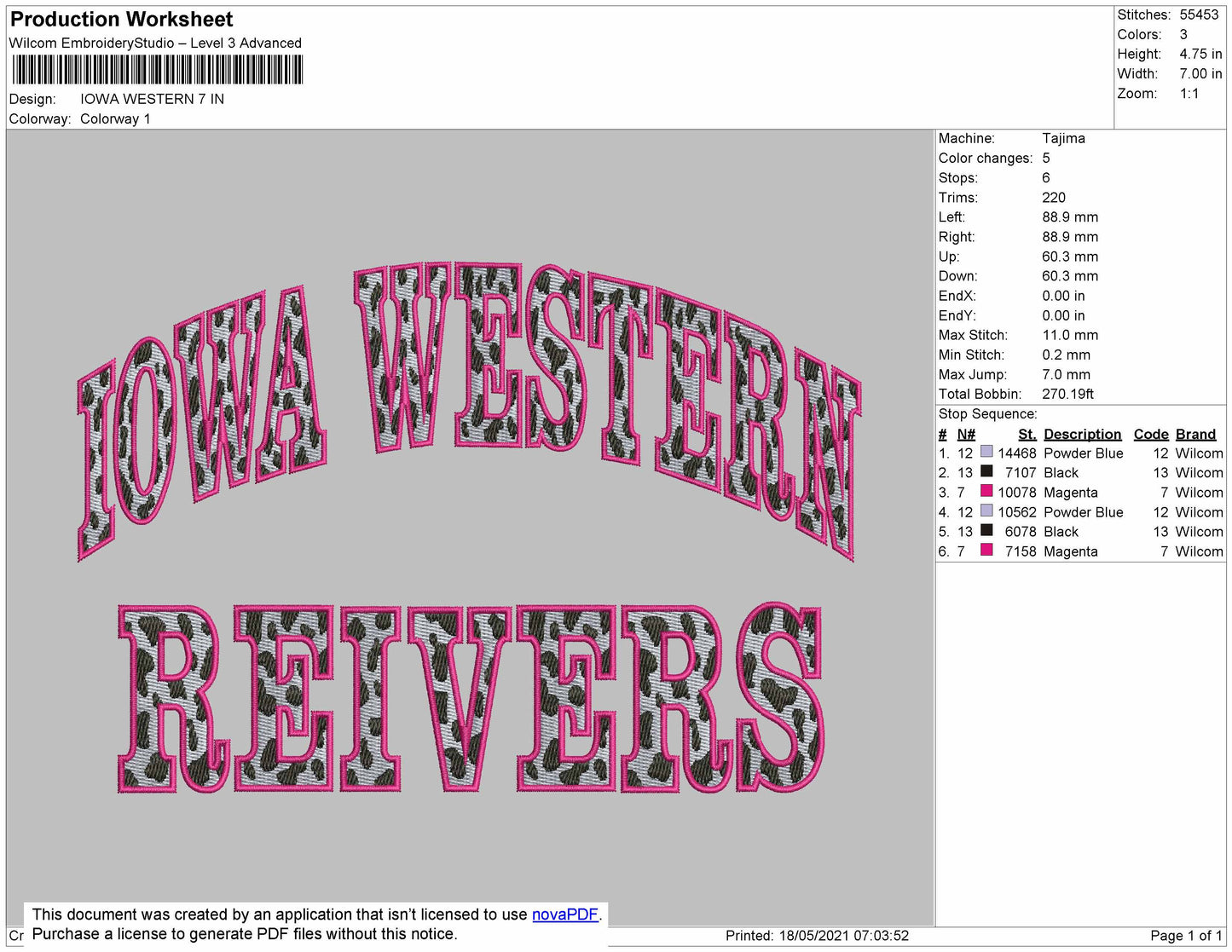Select stitch count "10562" in stop row 4
Screen dimensions: 1232x952
click(x=1017, y=512)
